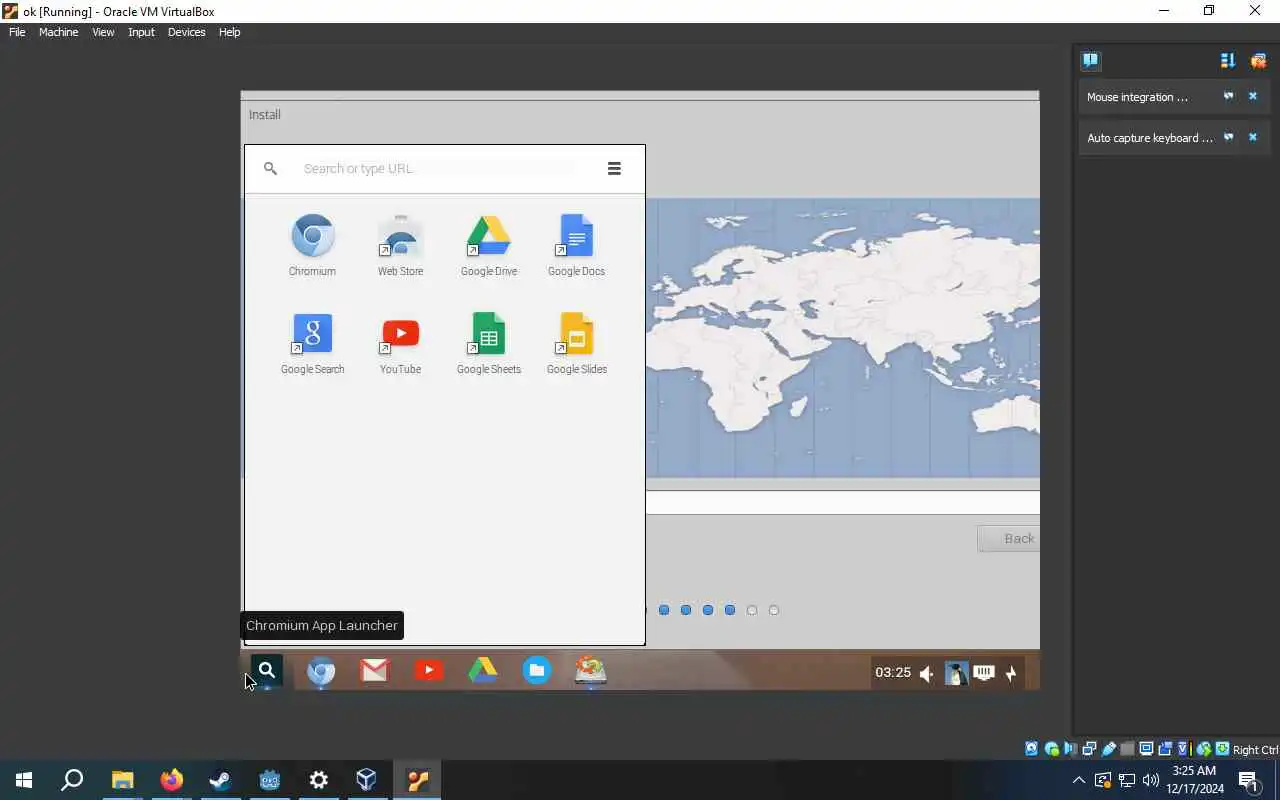Click the shared folders status icon
Screen dimensions: 1280x800
point(1127,749)
